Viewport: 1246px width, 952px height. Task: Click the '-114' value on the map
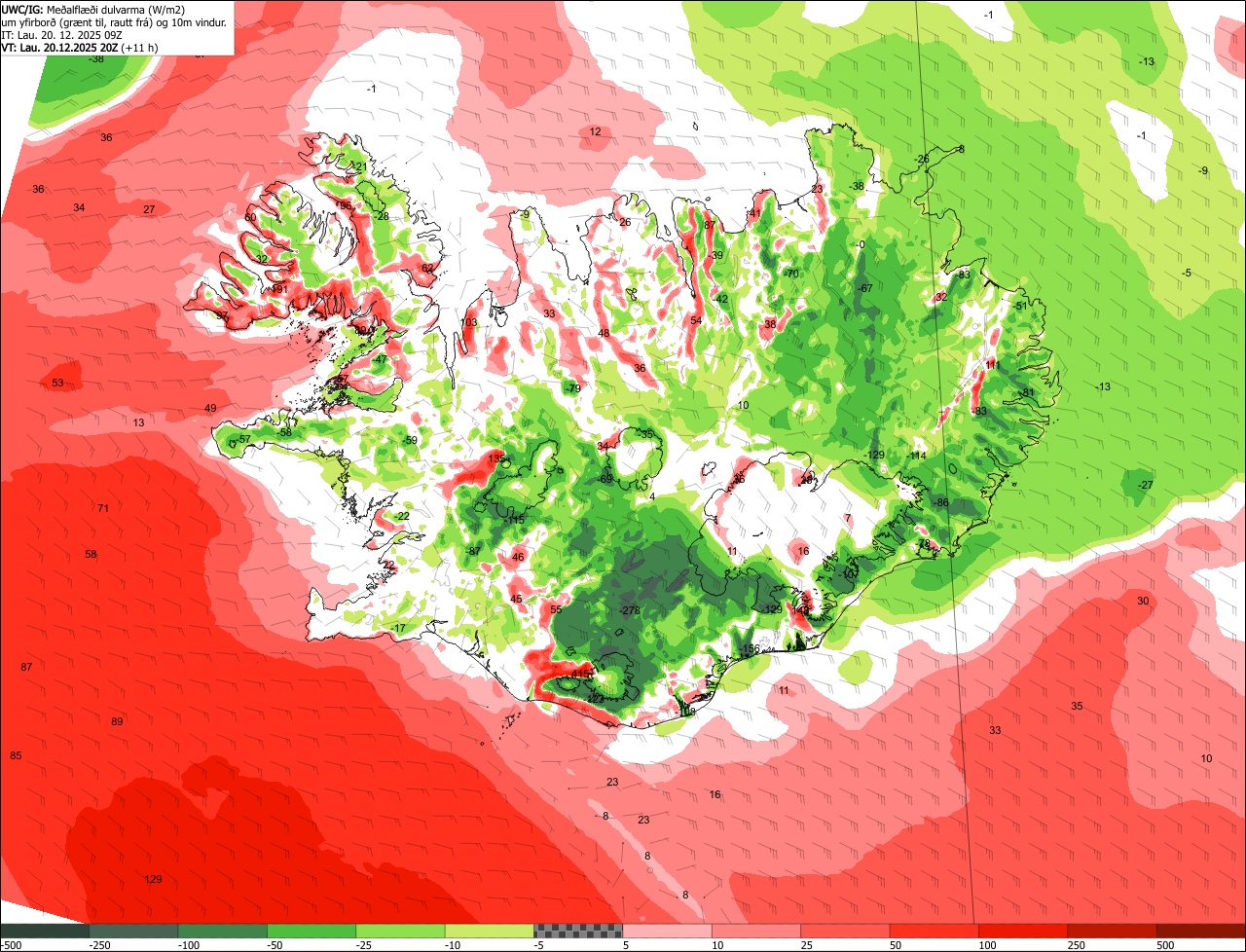[917, 456]
